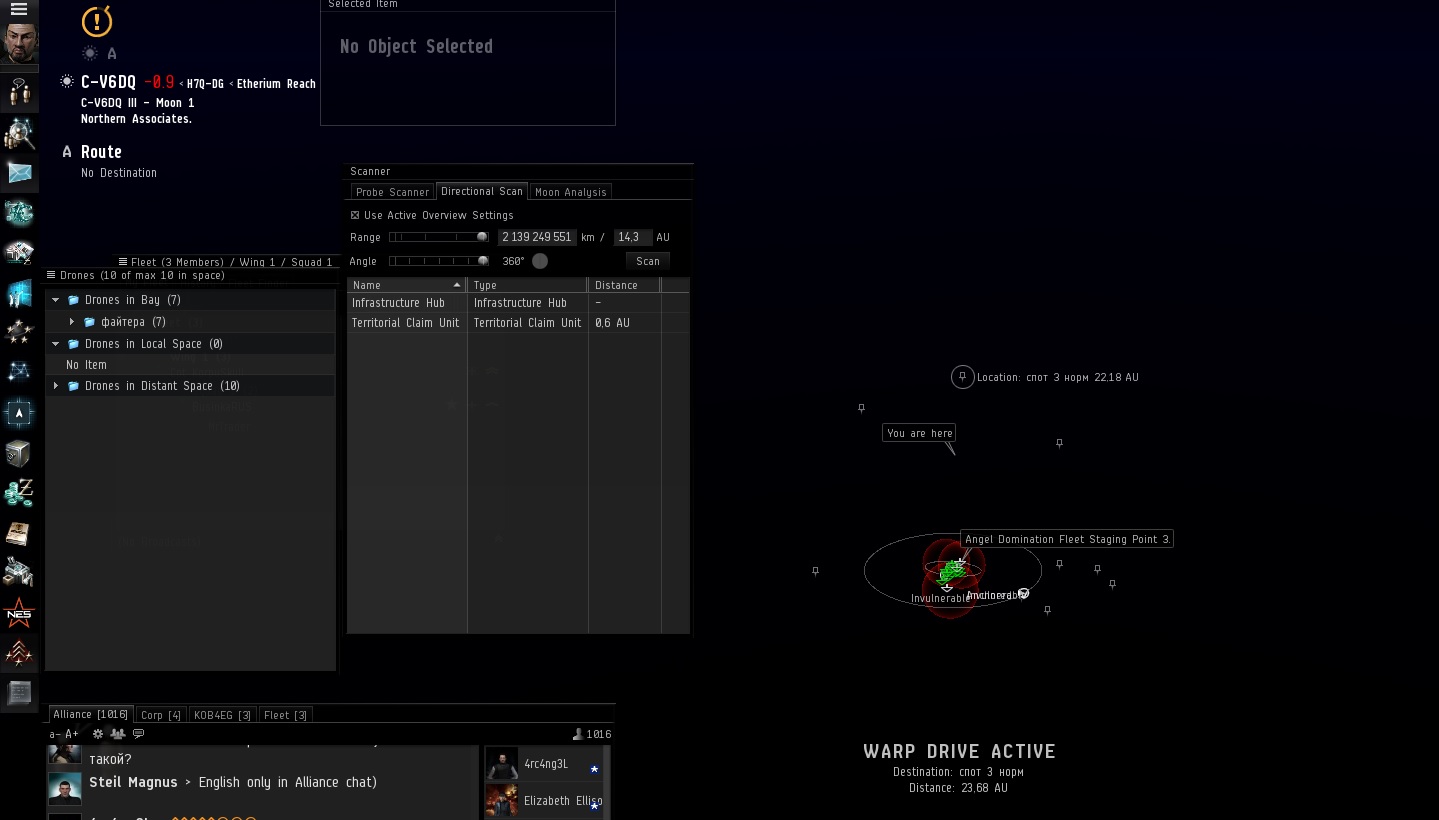Collapse Drones in Local Space group

56,344
